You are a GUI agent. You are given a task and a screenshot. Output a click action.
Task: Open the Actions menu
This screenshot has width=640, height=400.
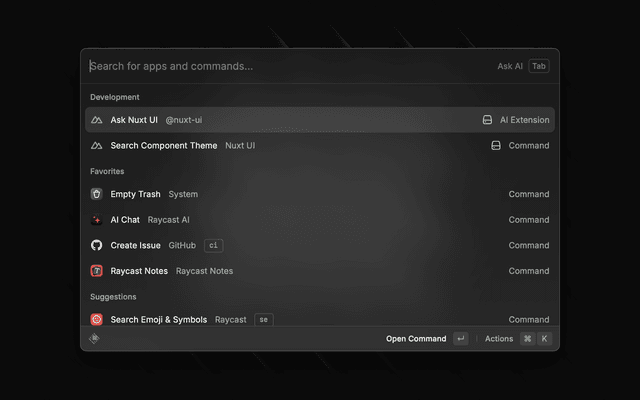[x=499, y=339]
